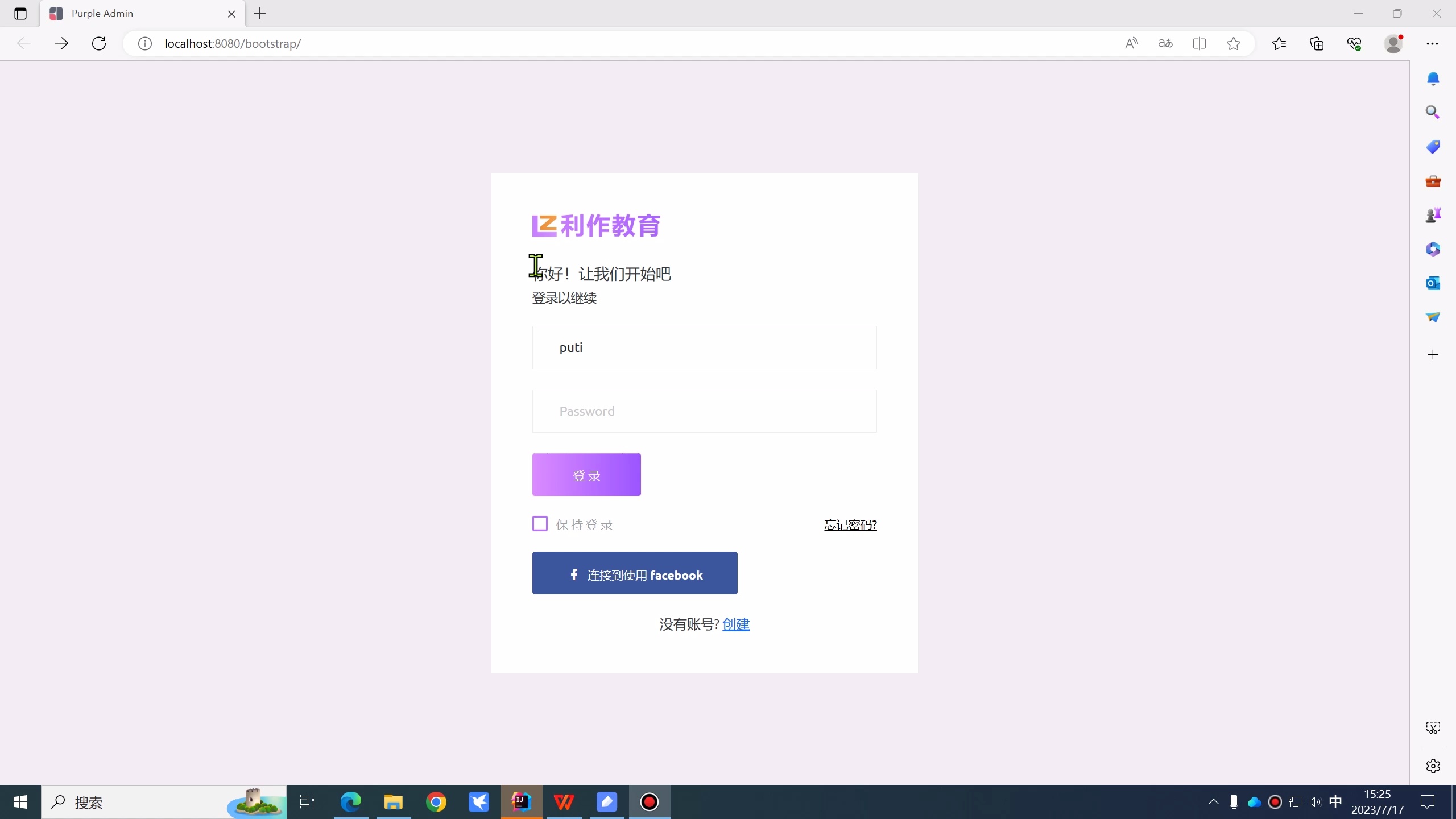Screen dimensions: 1456x819
Task: Enable split screen mode
Action: click(1199, 43)
